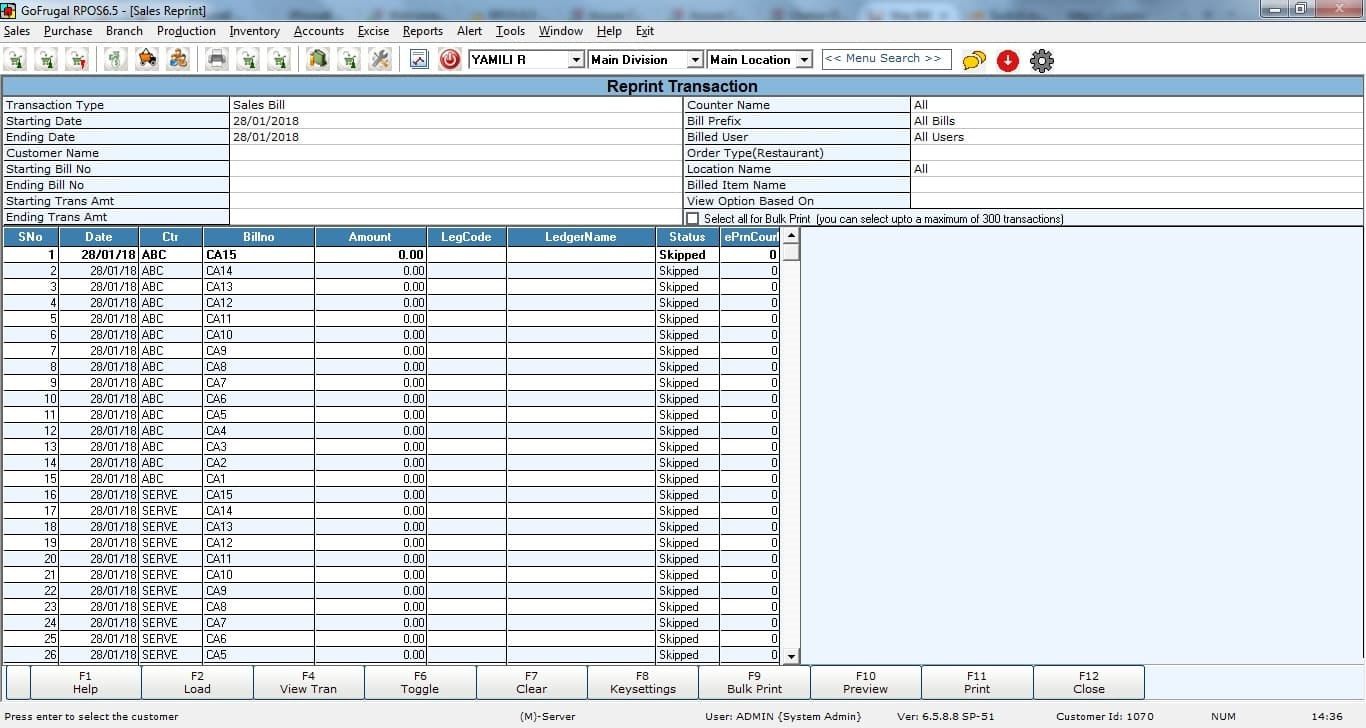Click the red power button icon
The width and height of the screenshot is (1366, 728).
point(450,60)
